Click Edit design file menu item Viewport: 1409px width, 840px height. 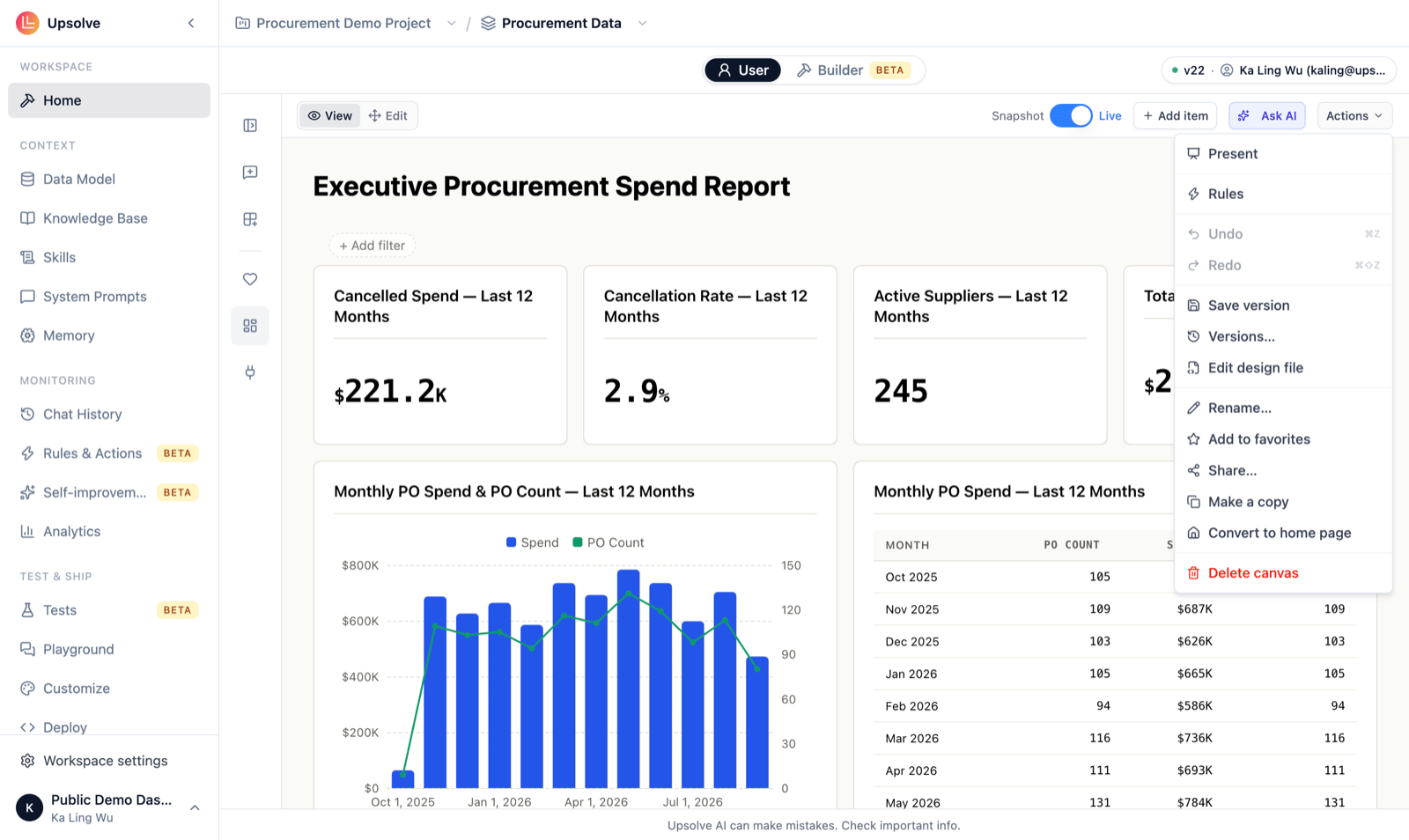tap(1283, 368)
